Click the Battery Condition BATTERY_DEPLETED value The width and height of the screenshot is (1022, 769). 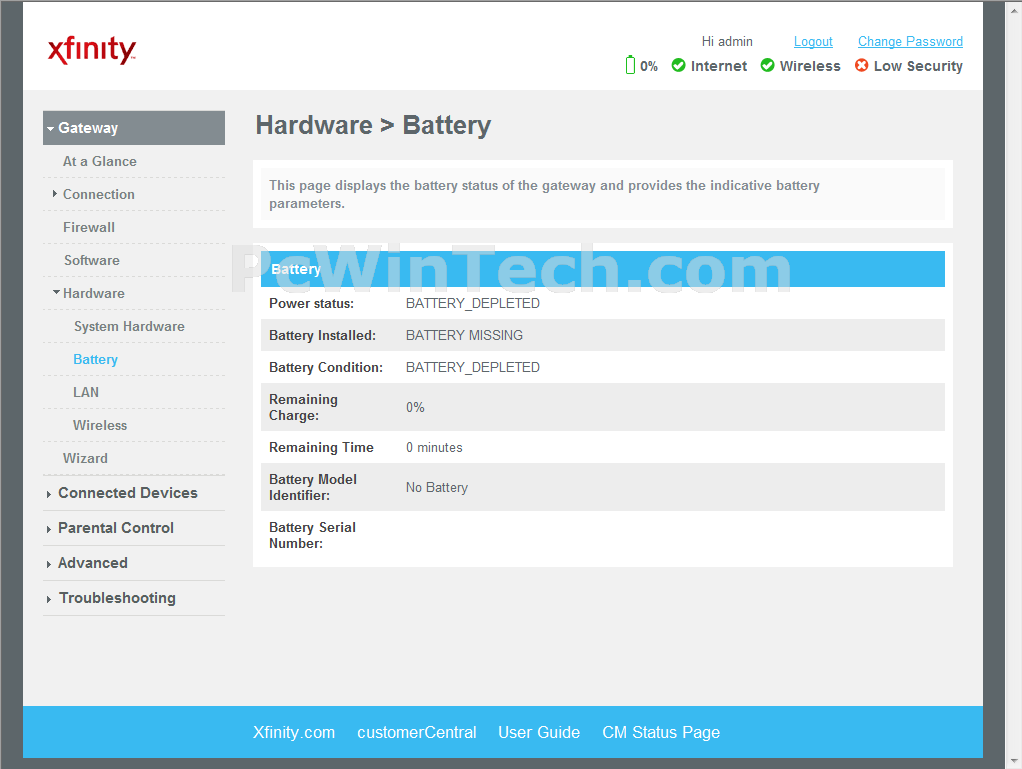[473, 368]
